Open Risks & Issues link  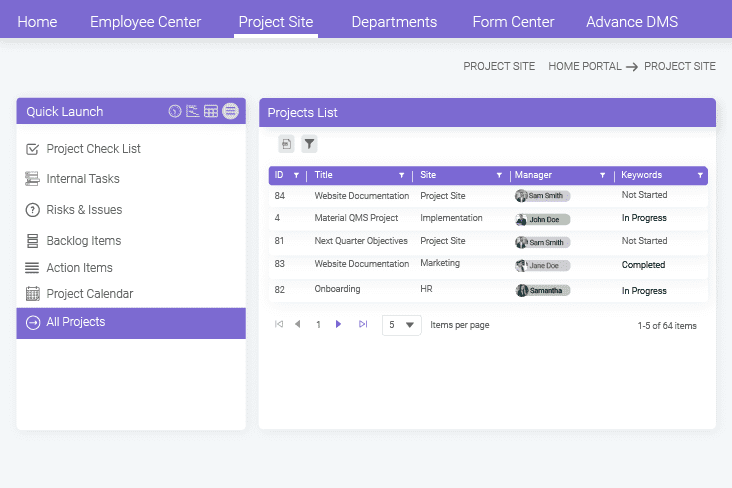[x=84, y=210]
